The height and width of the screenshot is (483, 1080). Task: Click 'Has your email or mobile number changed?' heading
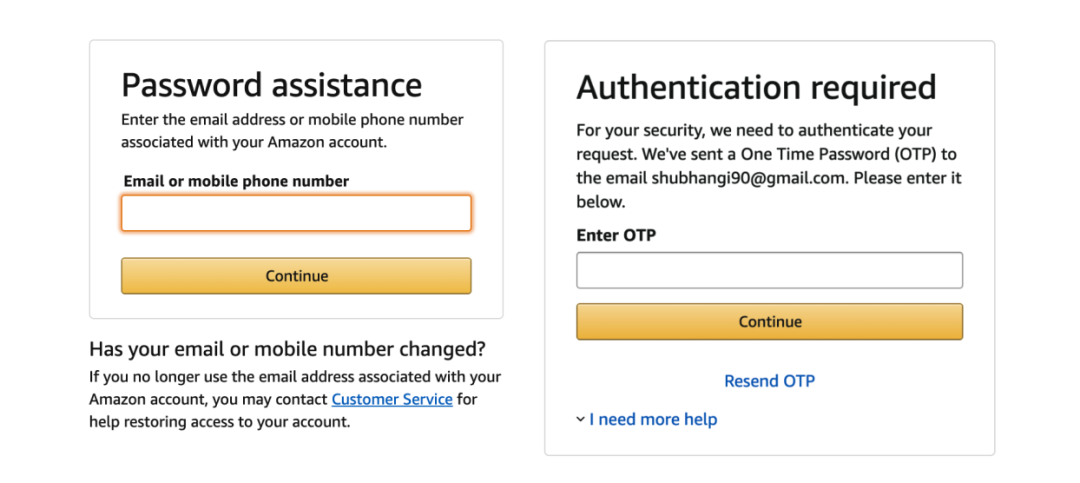[x=287, y=349]
